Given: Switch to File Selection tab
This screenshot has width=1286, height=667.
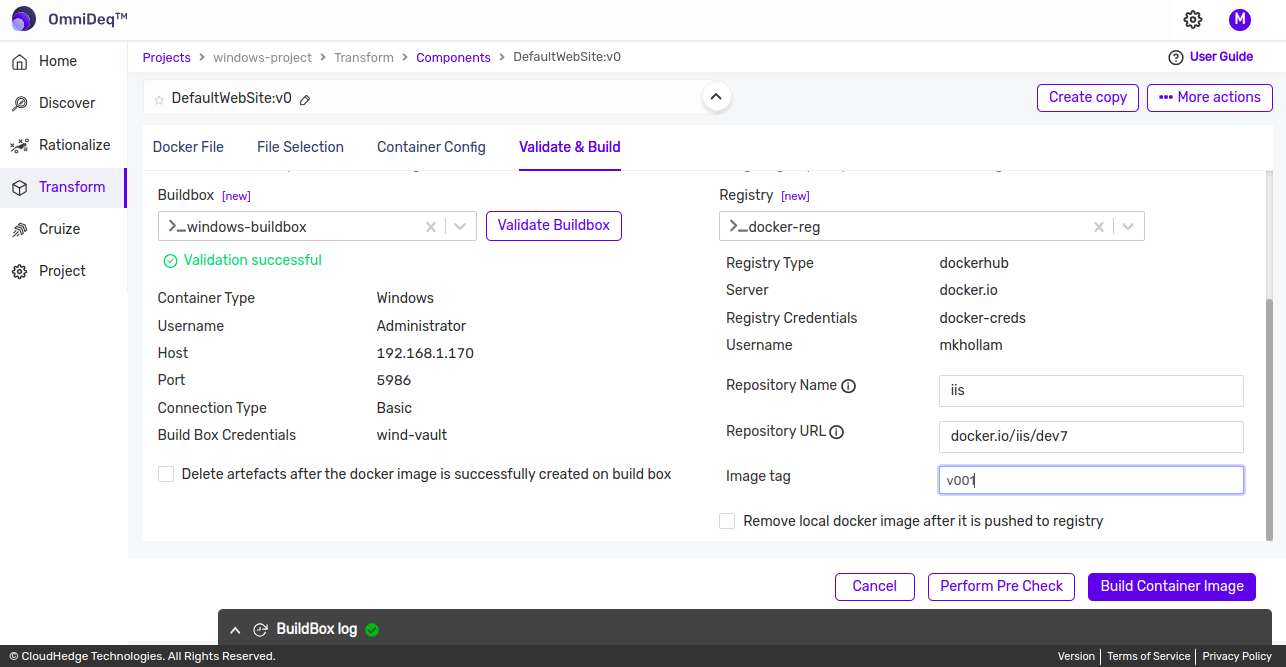Looking at the screenshot, I should tap(300, 147).
